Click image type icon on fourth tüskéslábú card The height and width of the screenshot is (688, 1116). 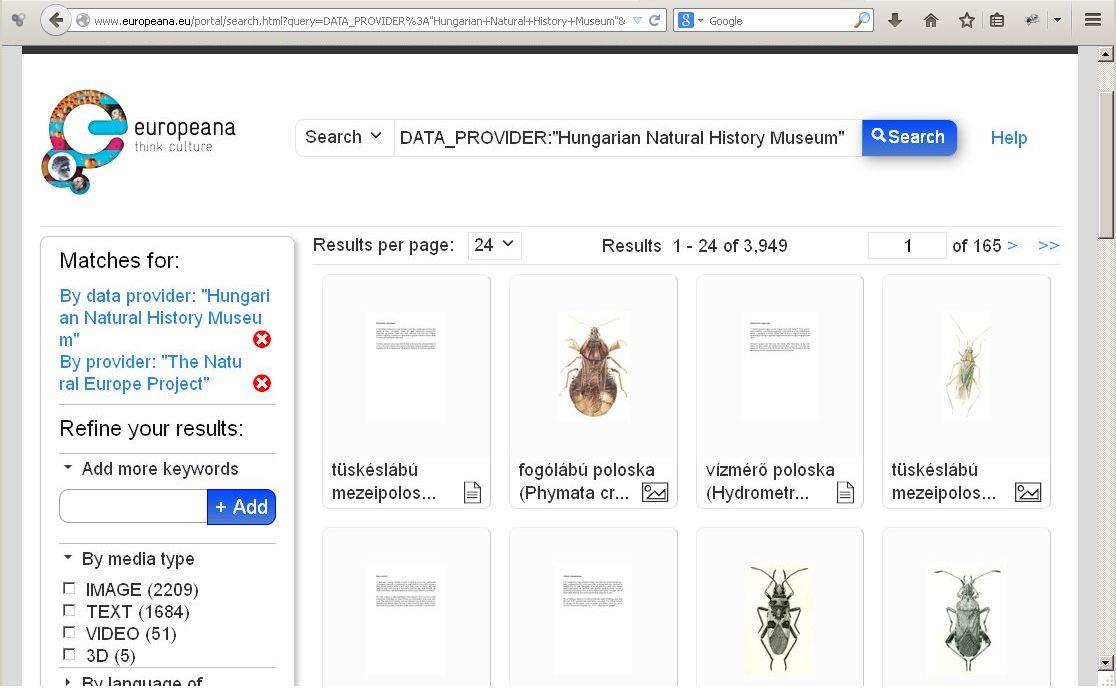pos(1028,492)
